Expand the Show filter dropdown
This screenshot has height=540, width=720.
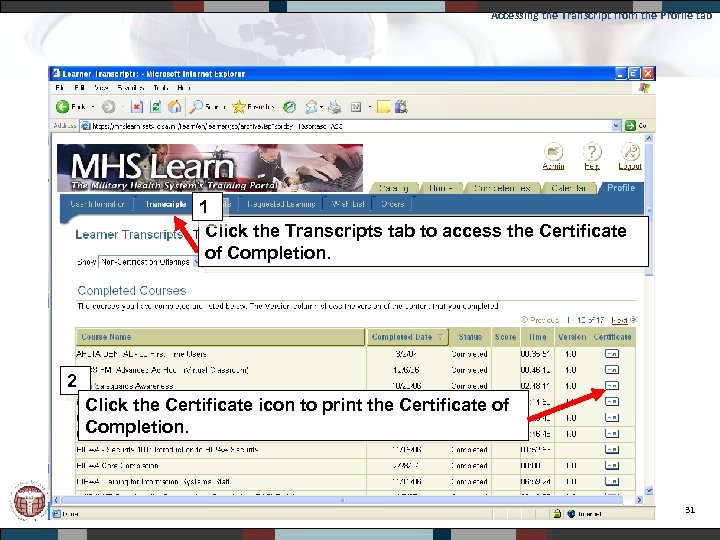(195, 262)
